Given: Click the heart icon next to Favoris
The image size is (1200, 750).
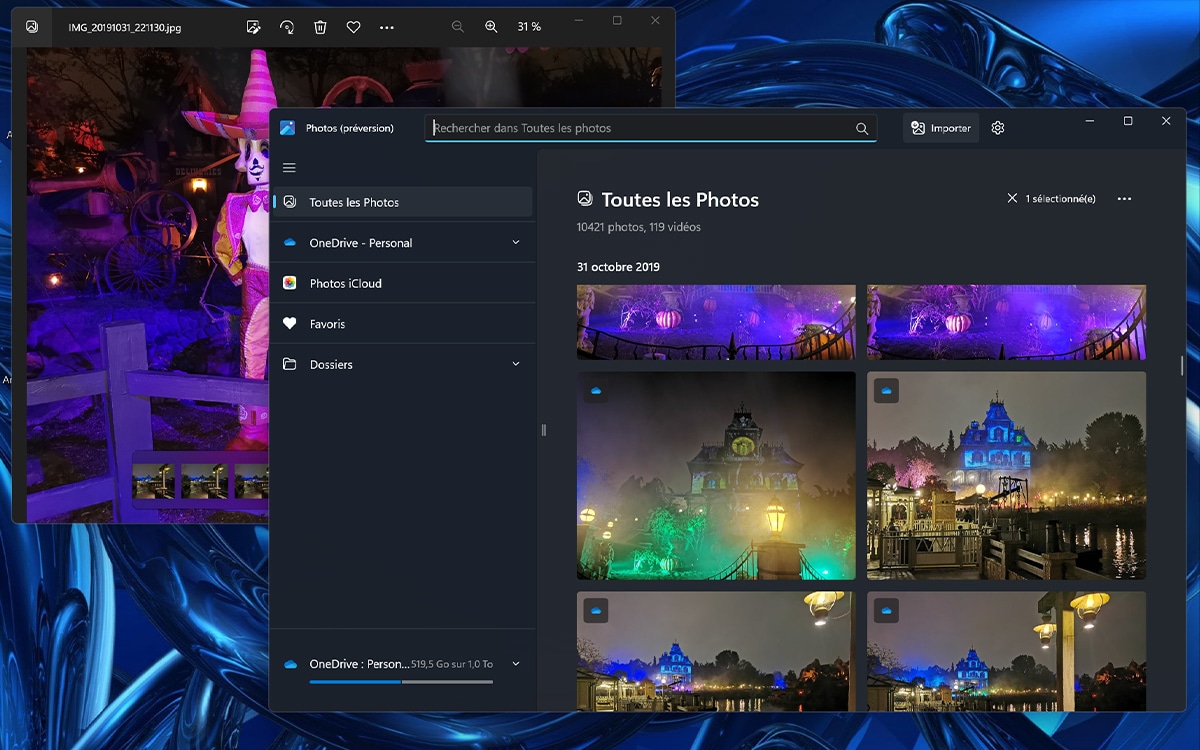Looking at the screenshot, I should coord(289,324).
